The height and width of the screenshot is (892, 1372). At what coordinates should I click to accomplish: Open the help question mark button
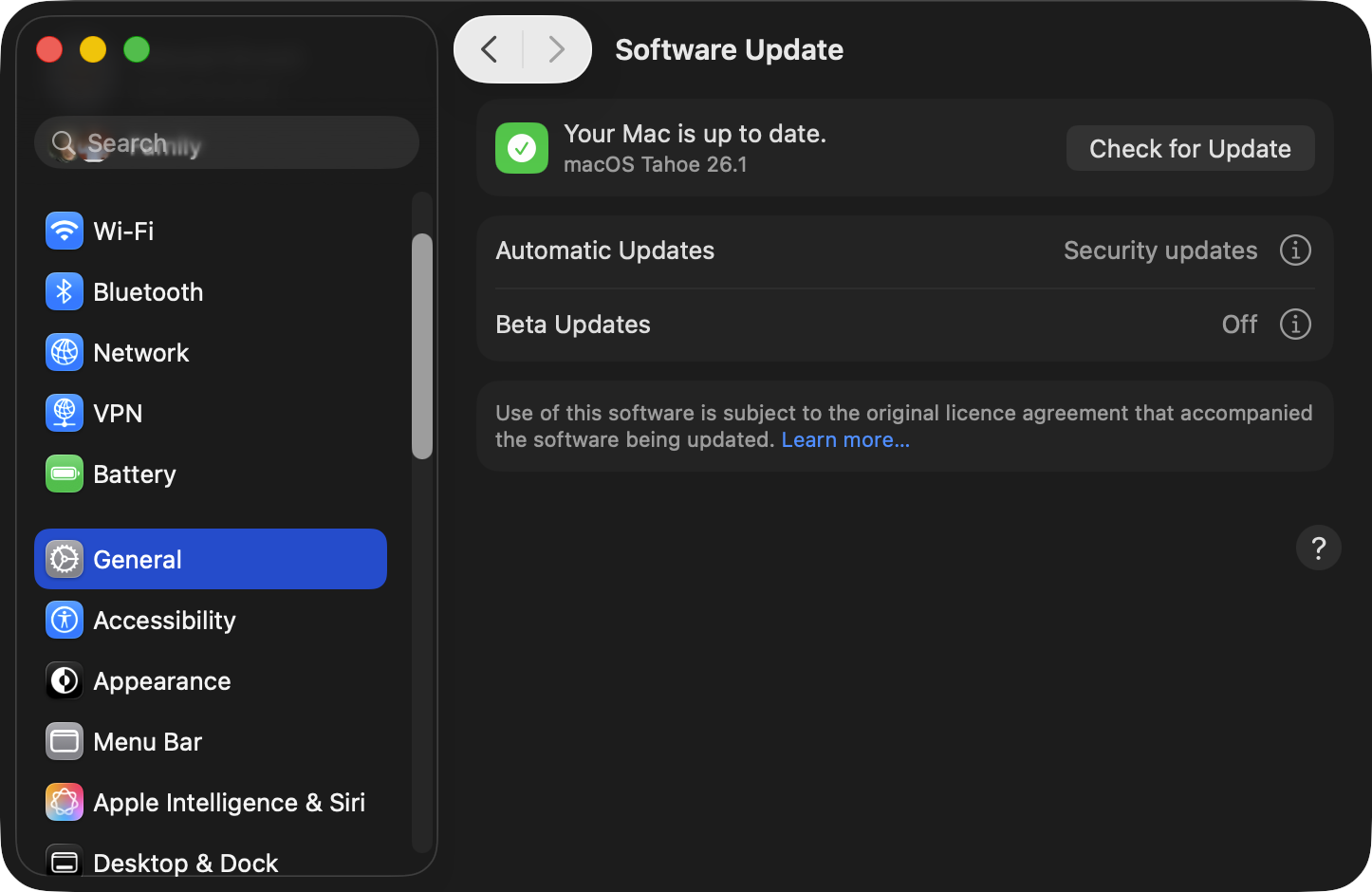(x=1318, y=548)
